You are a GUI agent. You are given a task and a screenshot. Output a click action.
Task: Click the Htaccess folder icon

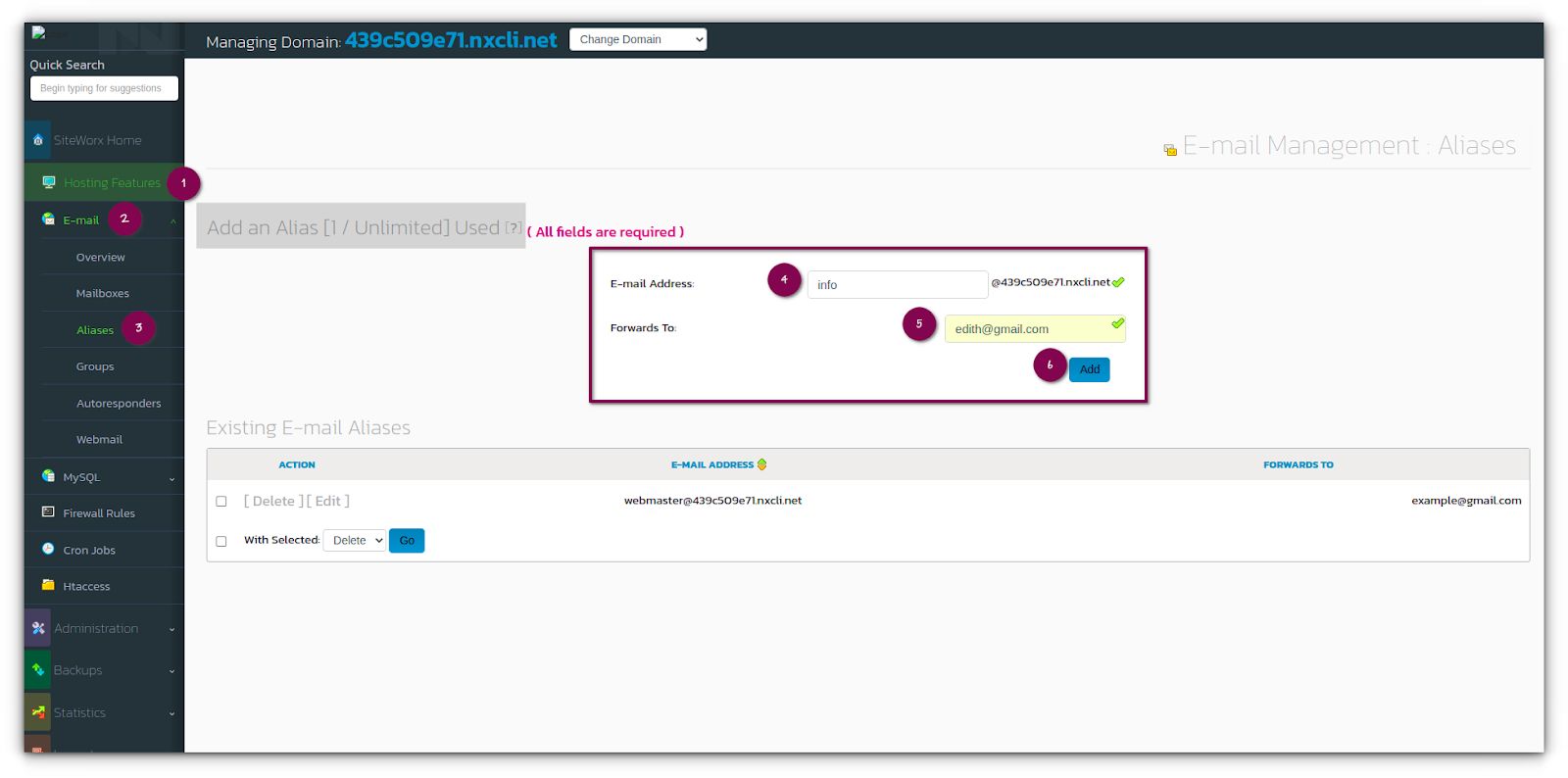coord(48,585)
